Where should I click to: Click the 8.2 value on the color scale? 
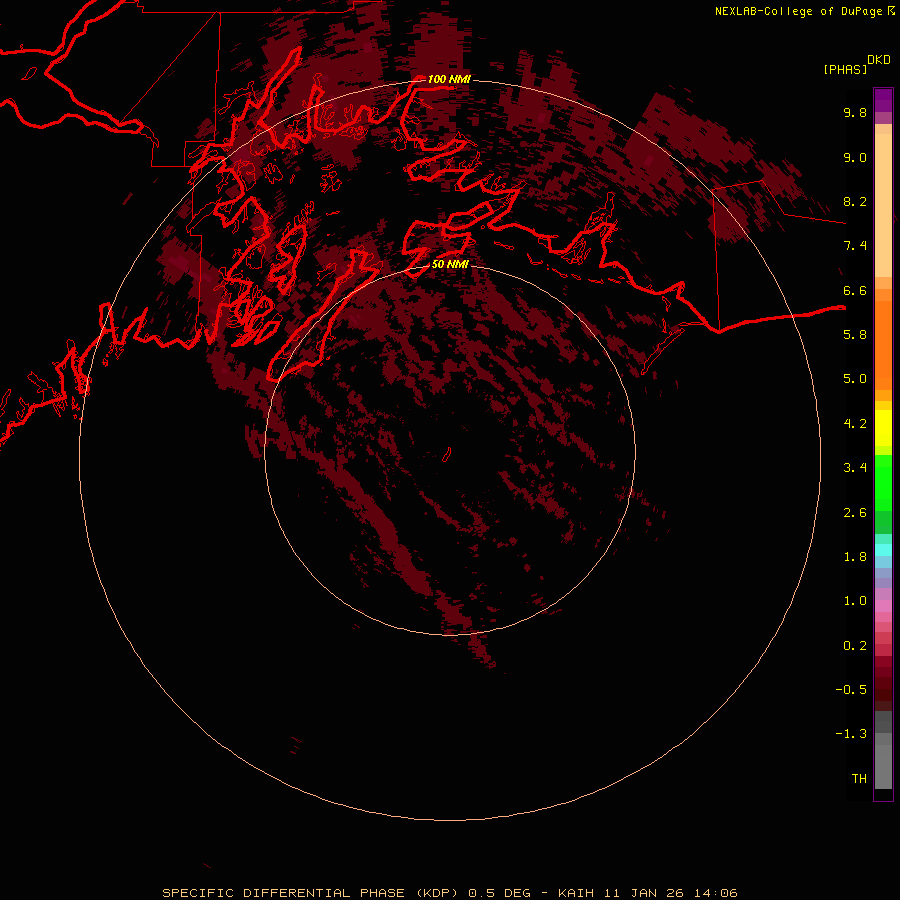coord(855,201)
